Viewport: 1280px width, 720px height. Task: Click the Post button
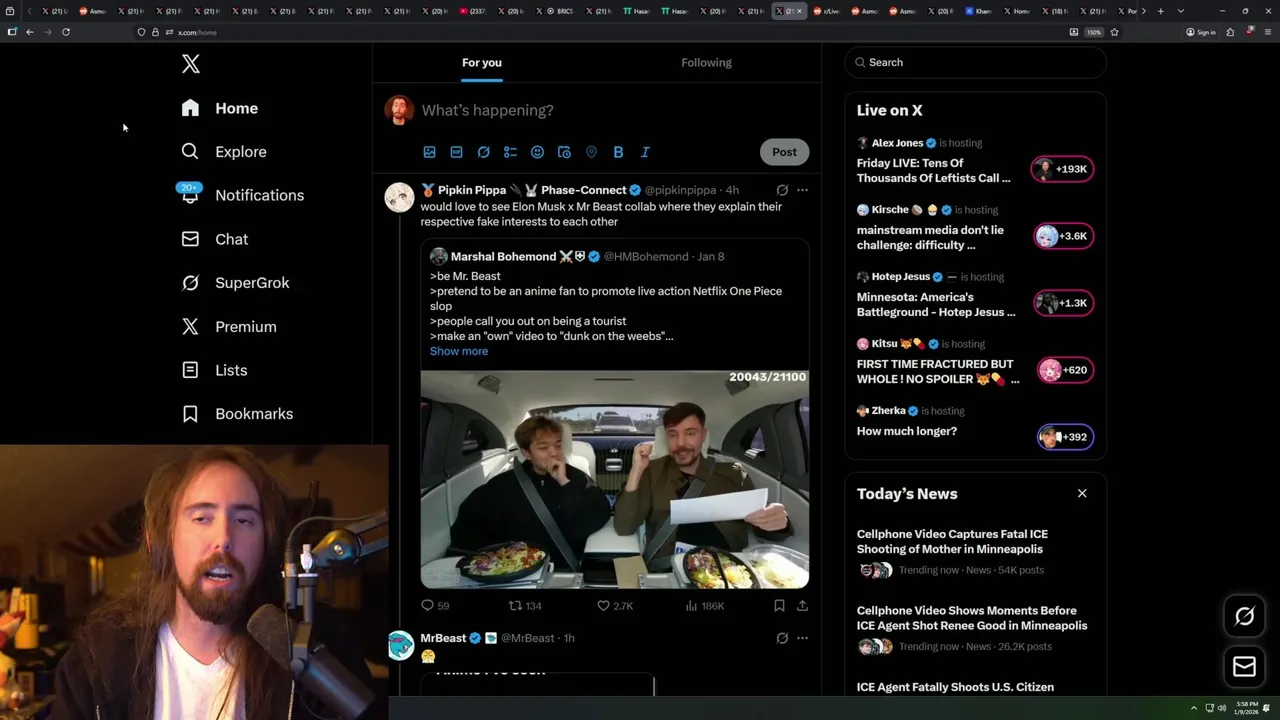(x=784, y=152)
